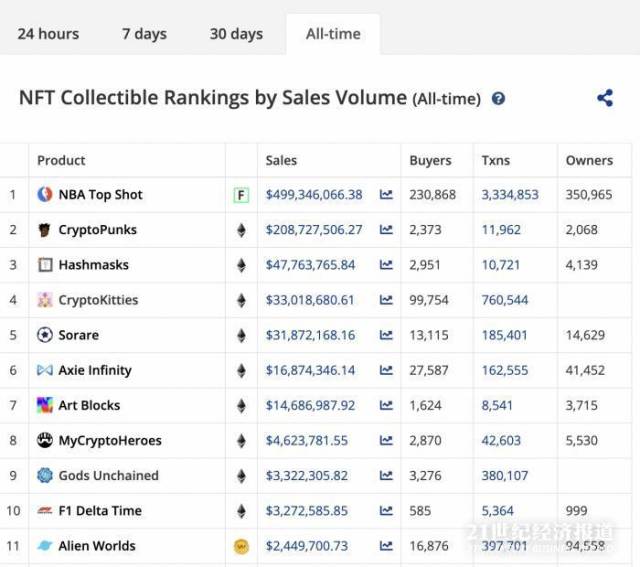Screen dimensions: 640x567
Task: Click the Flow blockchain icon for NBA Top Shot
Action: pos(241,195)
